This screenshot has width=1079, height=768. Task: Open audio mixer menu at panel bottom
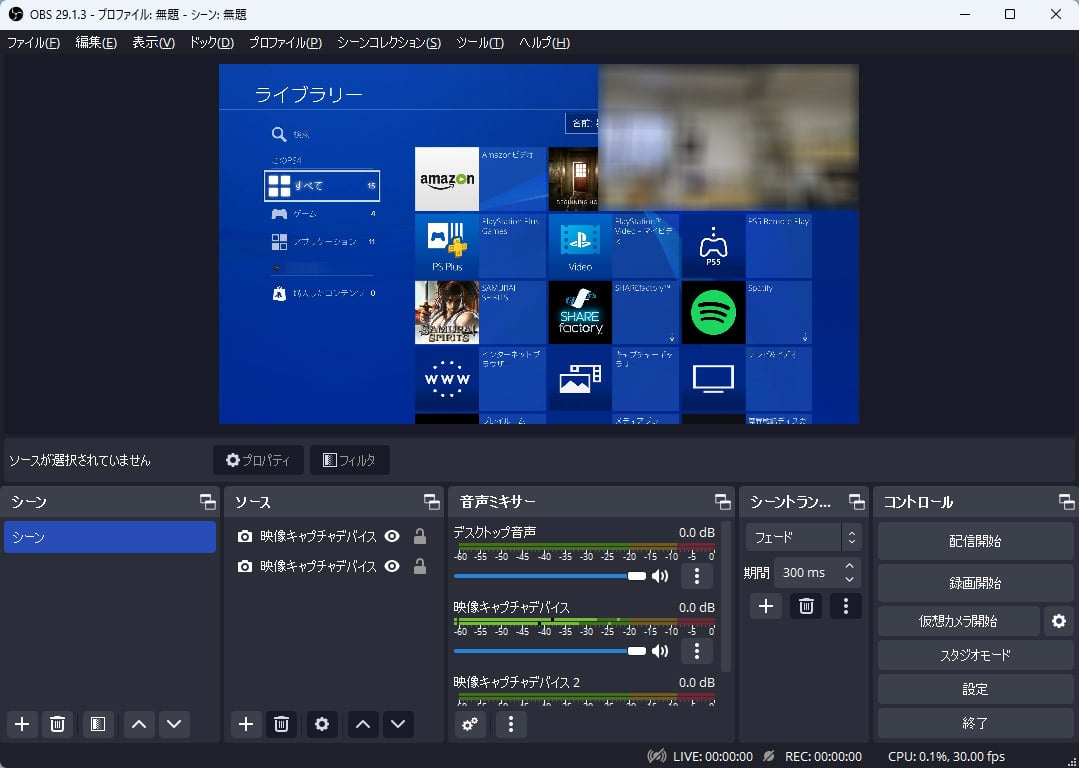[511, 724]
